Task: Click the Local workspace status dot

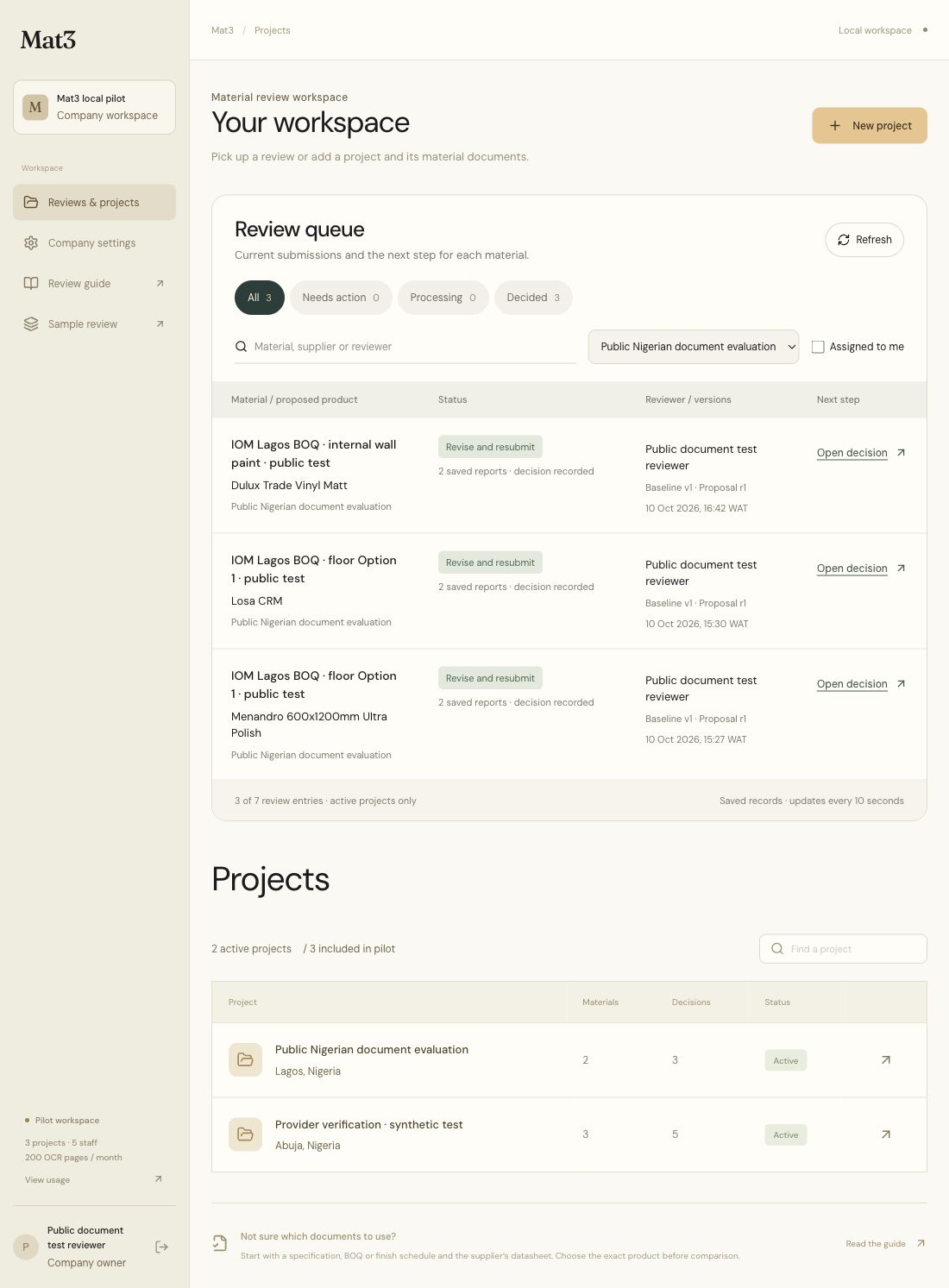Action: click(x=925, y=30)
